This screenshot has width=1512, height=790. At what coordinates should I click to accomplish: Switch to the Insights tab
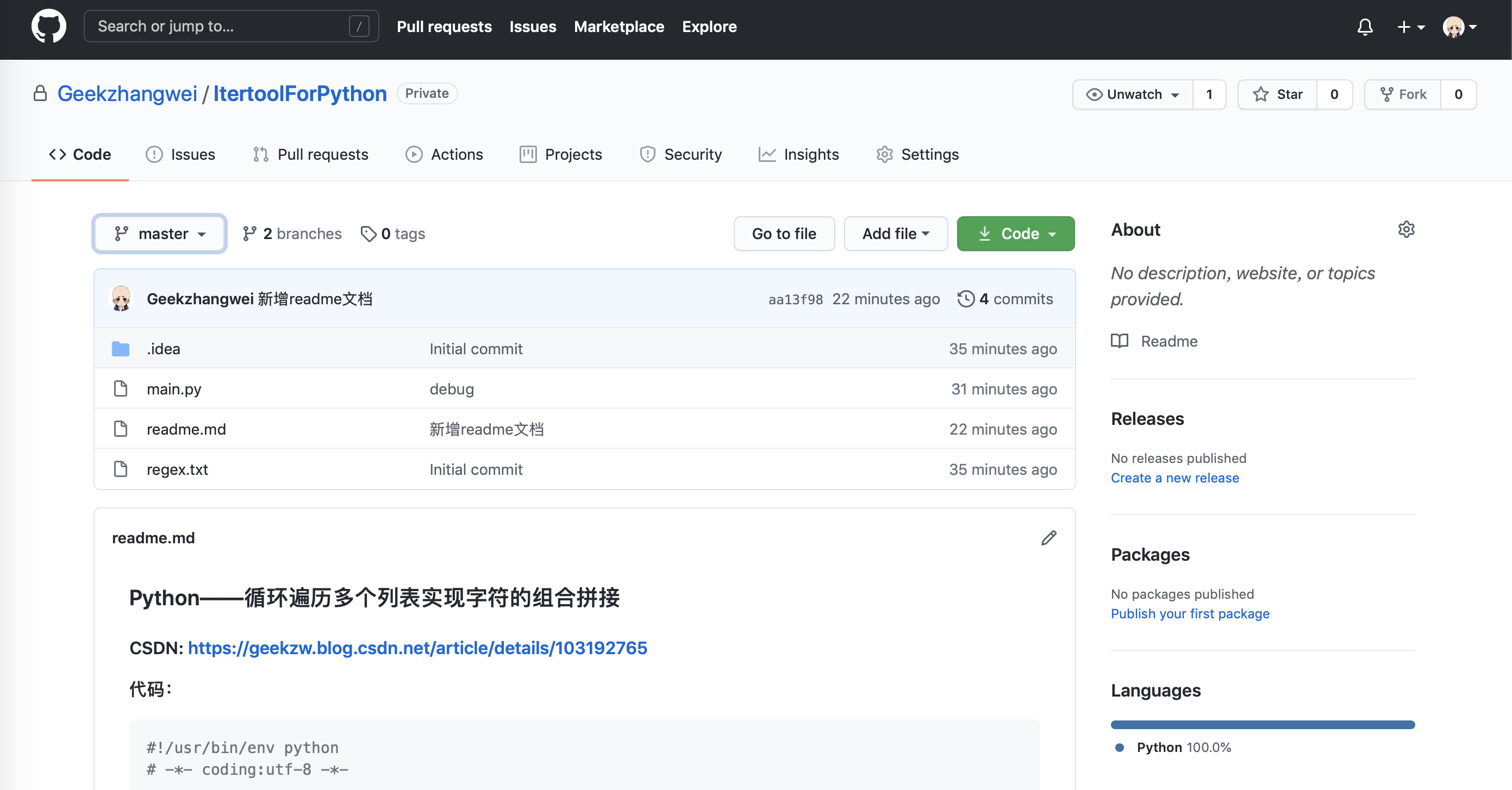pyautogui.click(x=799, y=154)
